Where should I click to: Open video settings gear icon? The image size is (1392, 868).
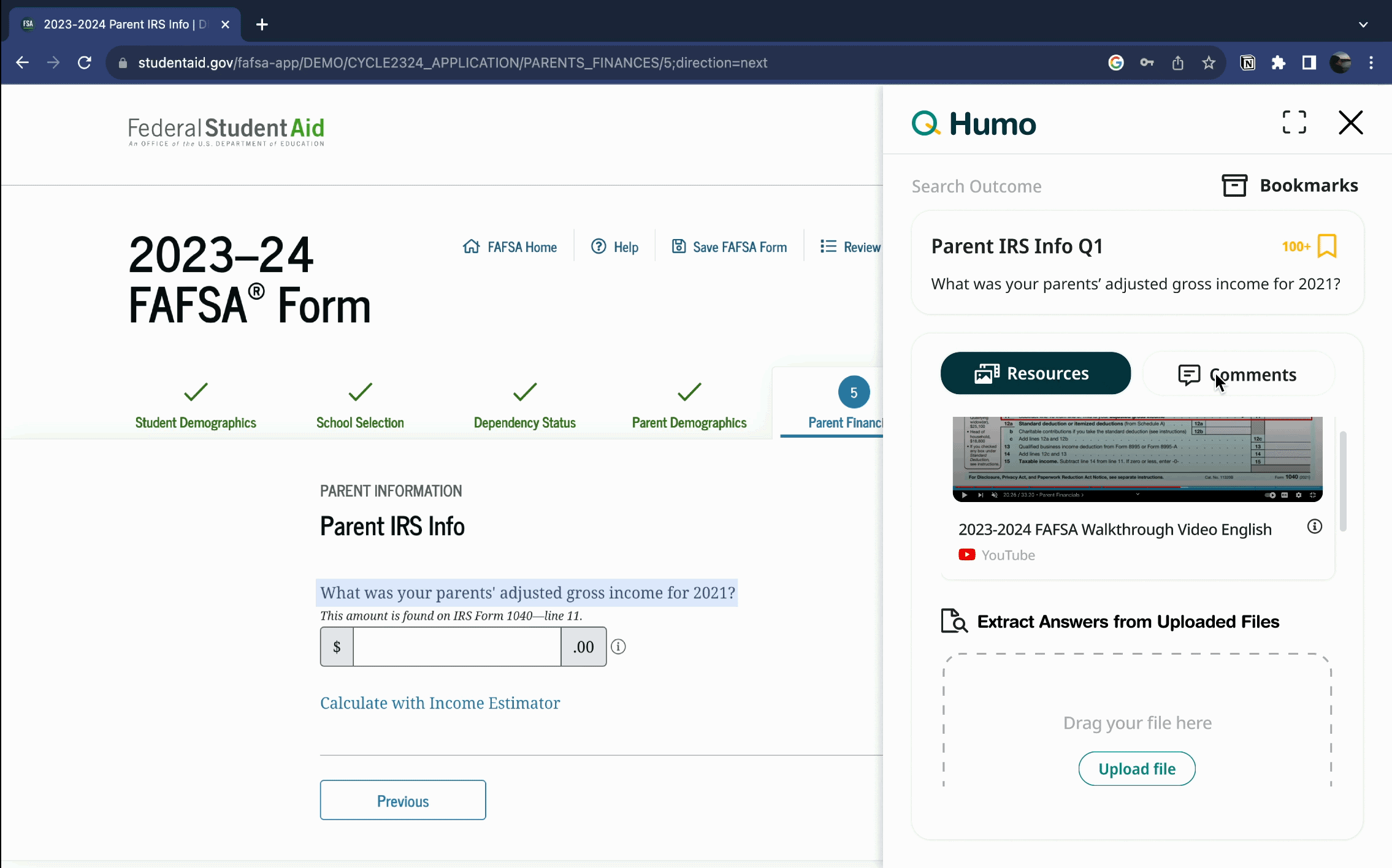pos(1299,495)
